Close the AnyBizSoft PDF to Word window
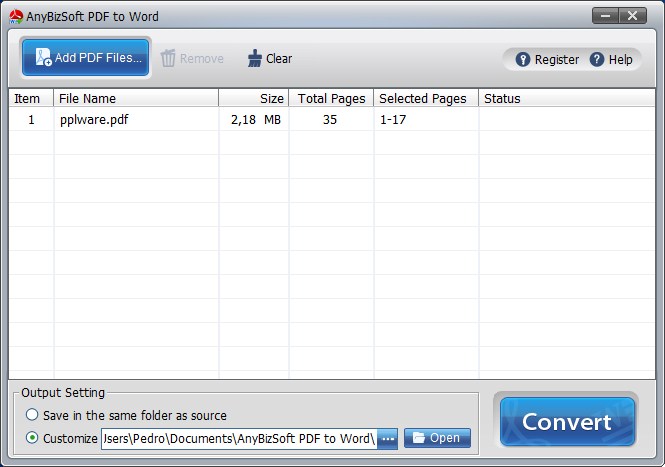 pos(633,16)
